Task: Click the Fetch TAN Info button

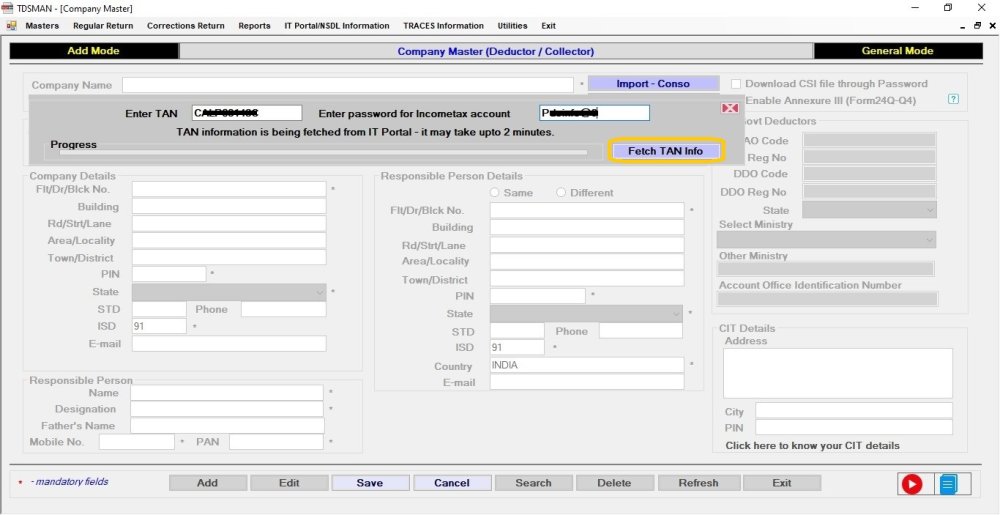Action: pos(665,151)
